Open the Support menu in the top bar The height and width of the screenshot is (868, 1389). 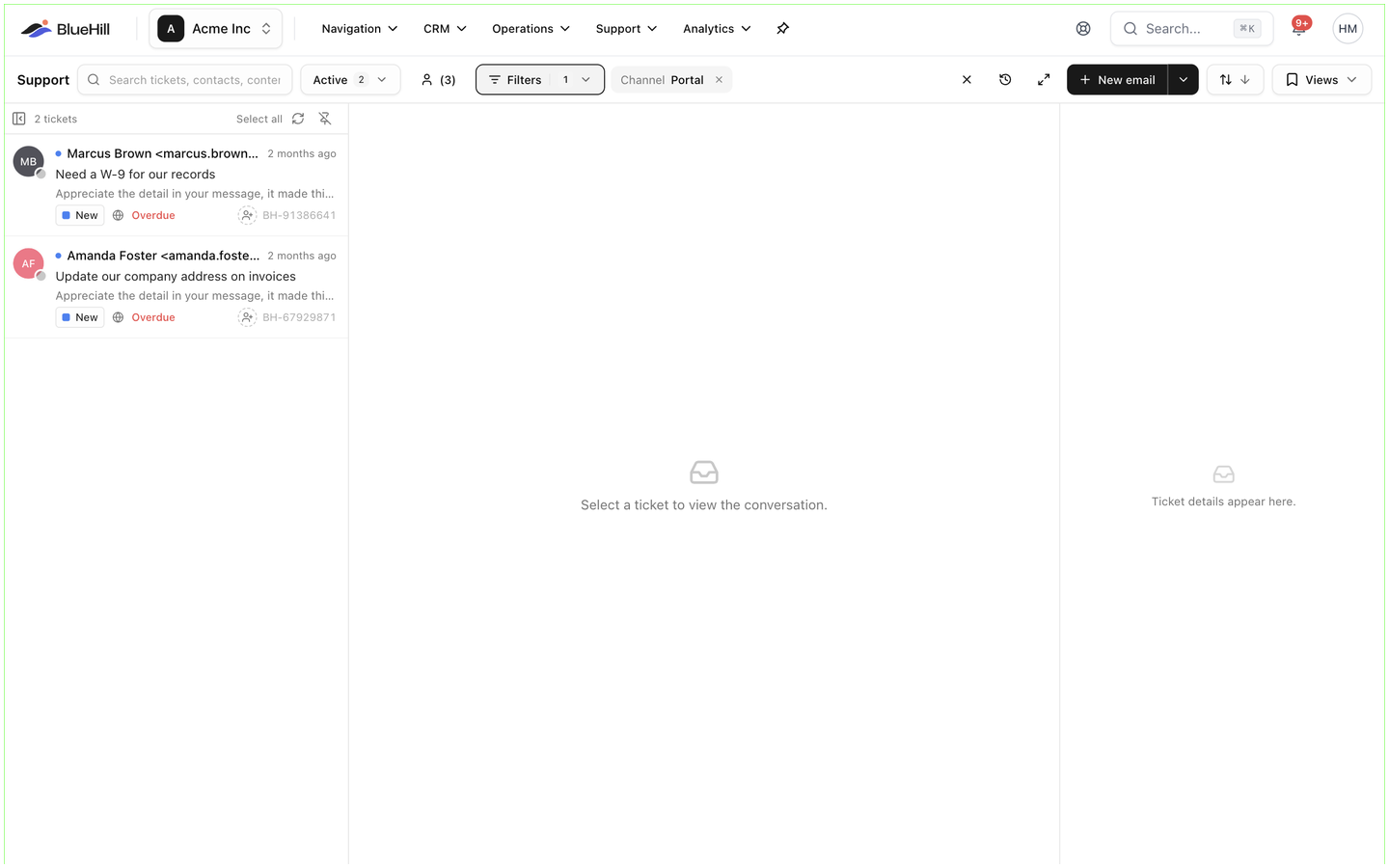626,29
